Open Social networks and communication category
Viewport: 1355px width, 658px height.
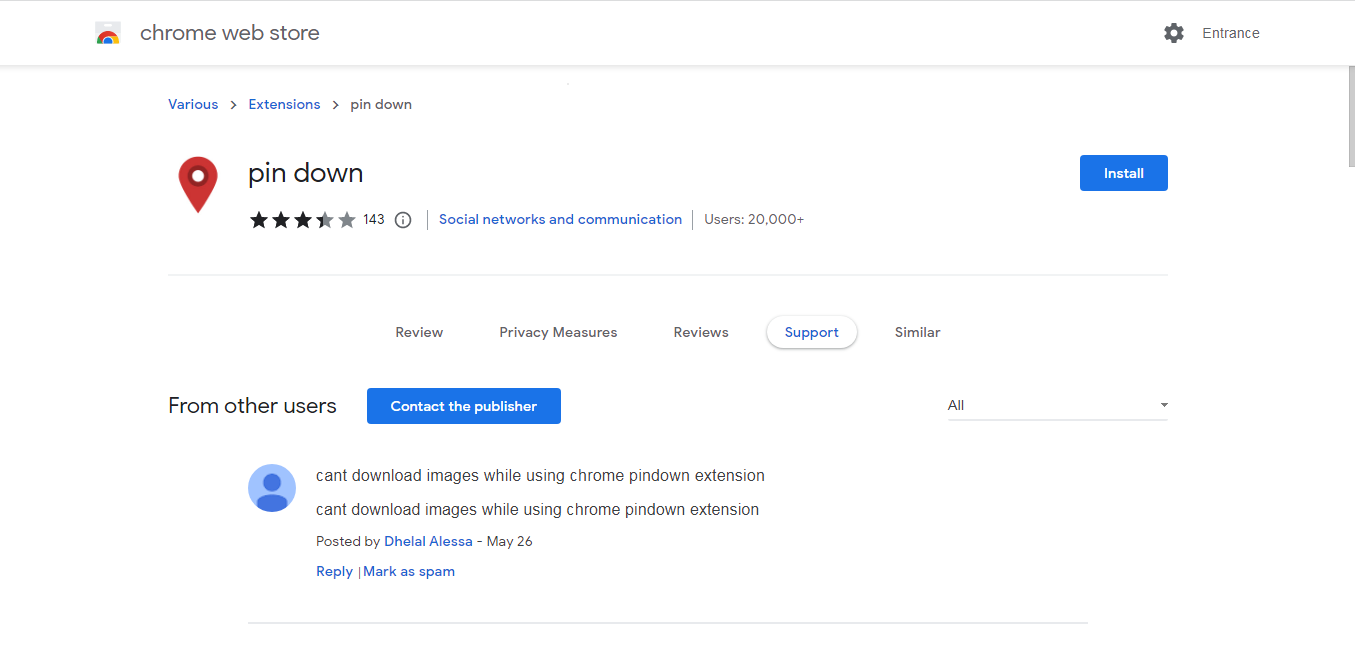(x=560, y=219)
